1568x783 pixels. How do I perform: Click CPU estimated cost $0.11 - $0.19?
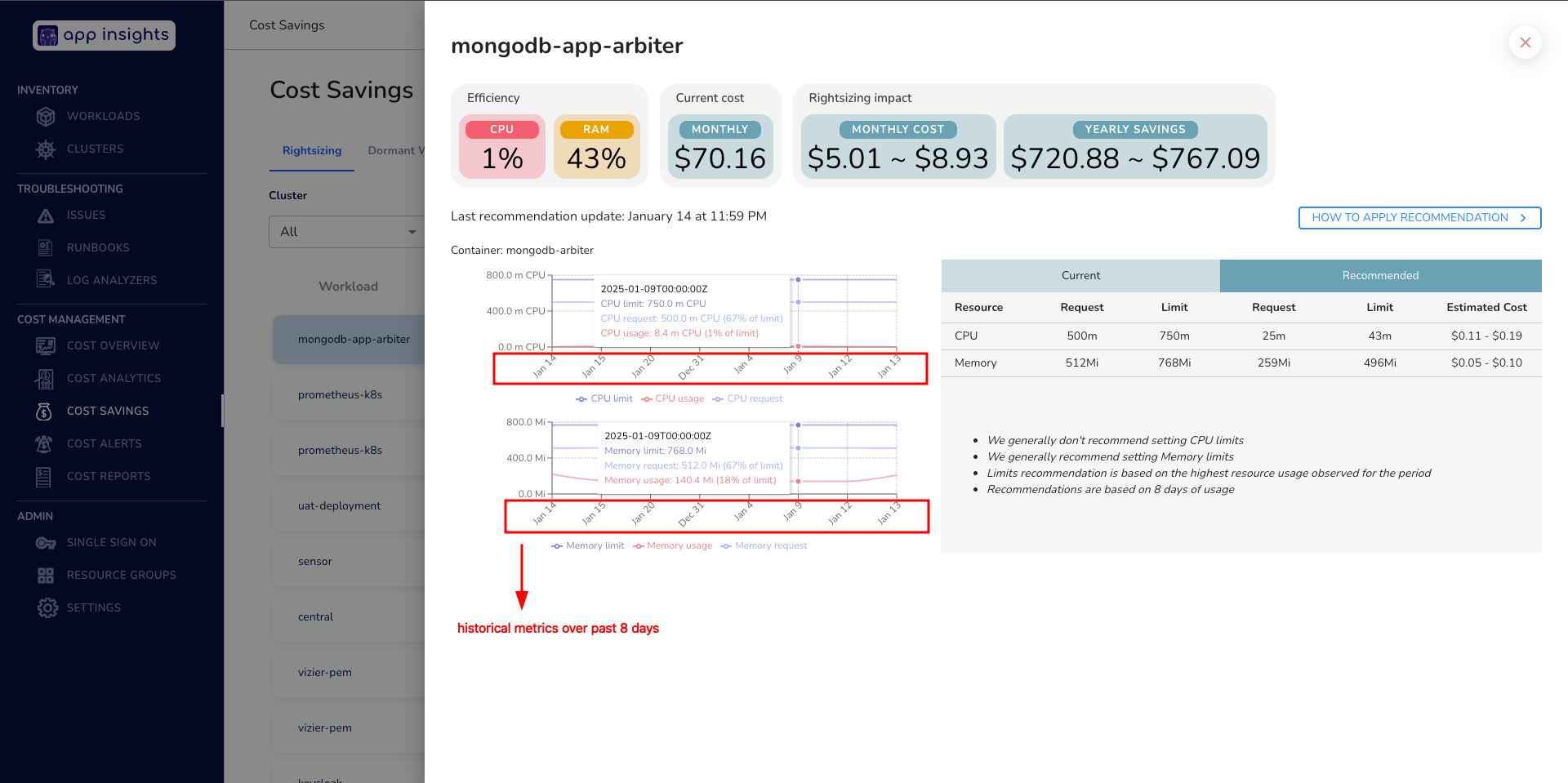coord(1486,336)
